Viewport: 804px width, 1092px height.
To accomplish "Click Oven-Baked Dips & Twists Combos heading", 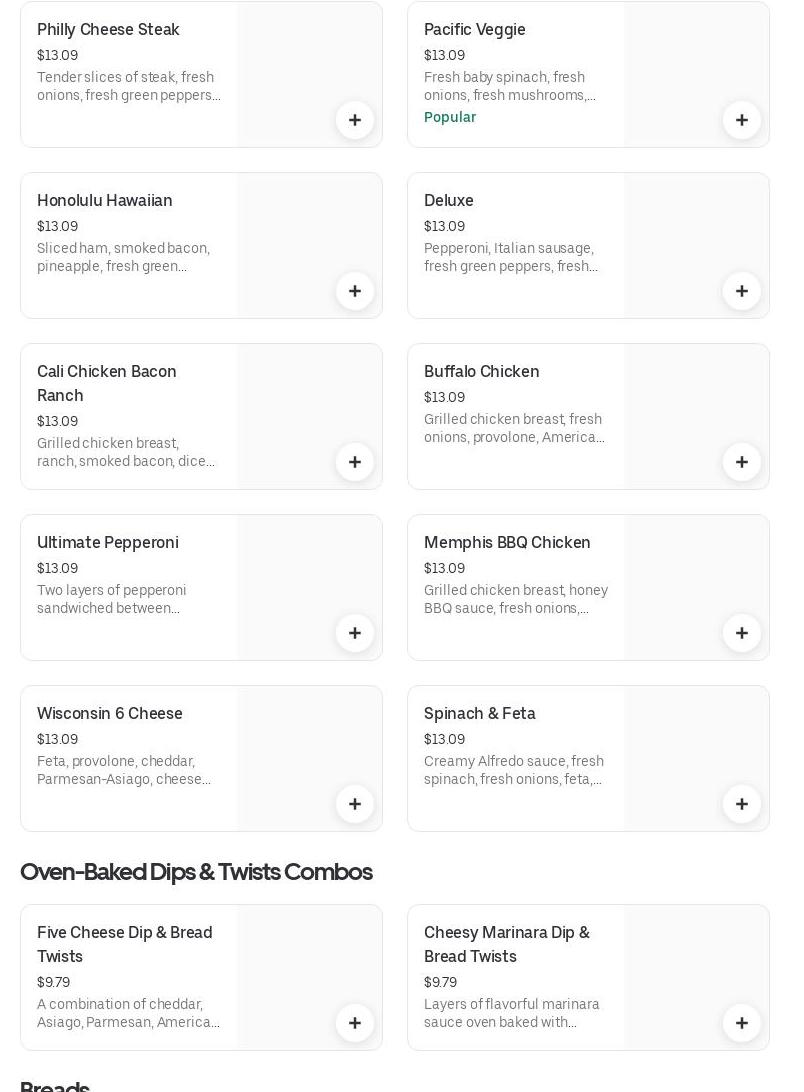I will 196,872.
